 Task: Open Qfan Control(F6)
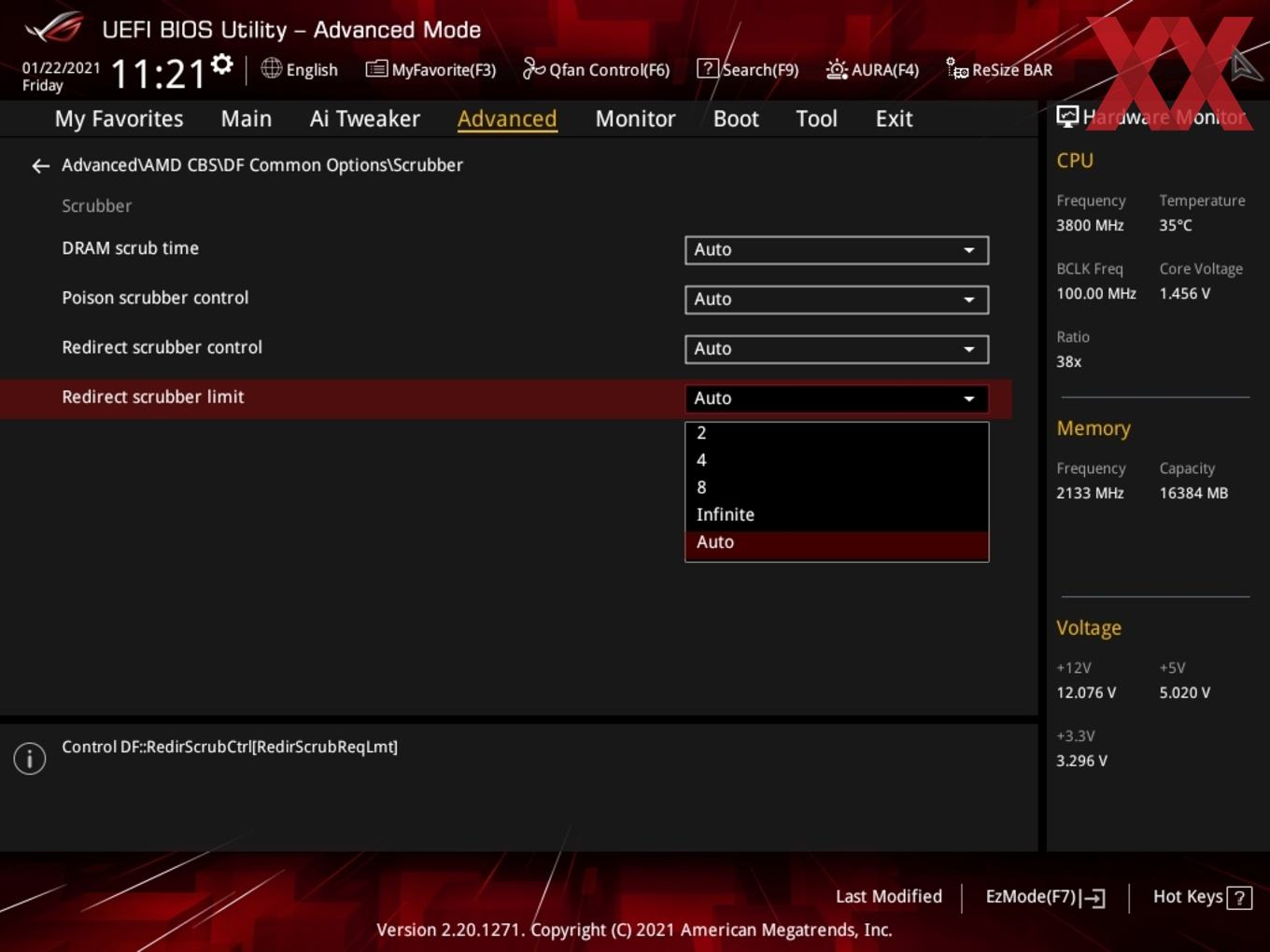(596, 70)
